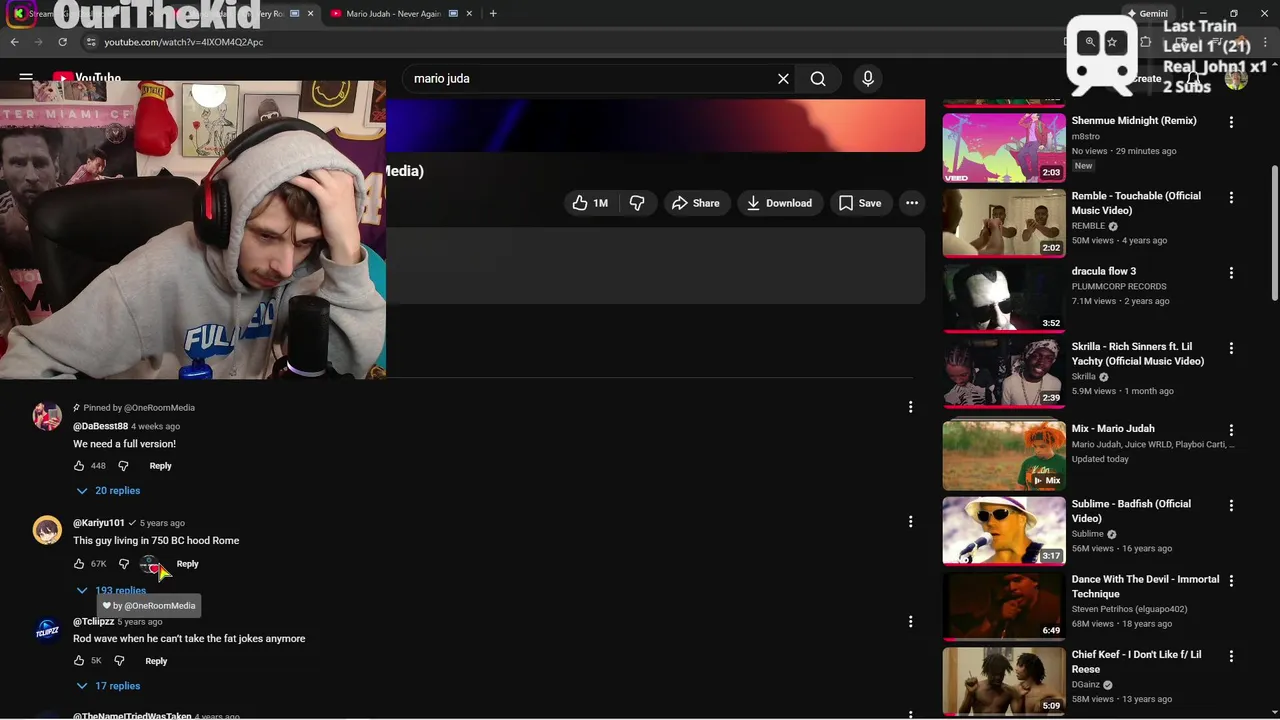Open dracula flow 3 video title
Screen dimensions: 1280x720
[x=1104, y=271]
